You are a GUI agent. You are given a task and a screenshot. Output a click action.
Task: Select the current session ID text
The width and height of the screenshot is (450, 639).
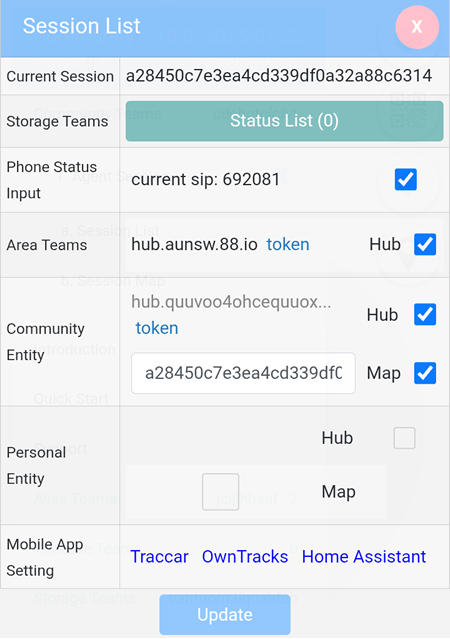pos(279,76)
